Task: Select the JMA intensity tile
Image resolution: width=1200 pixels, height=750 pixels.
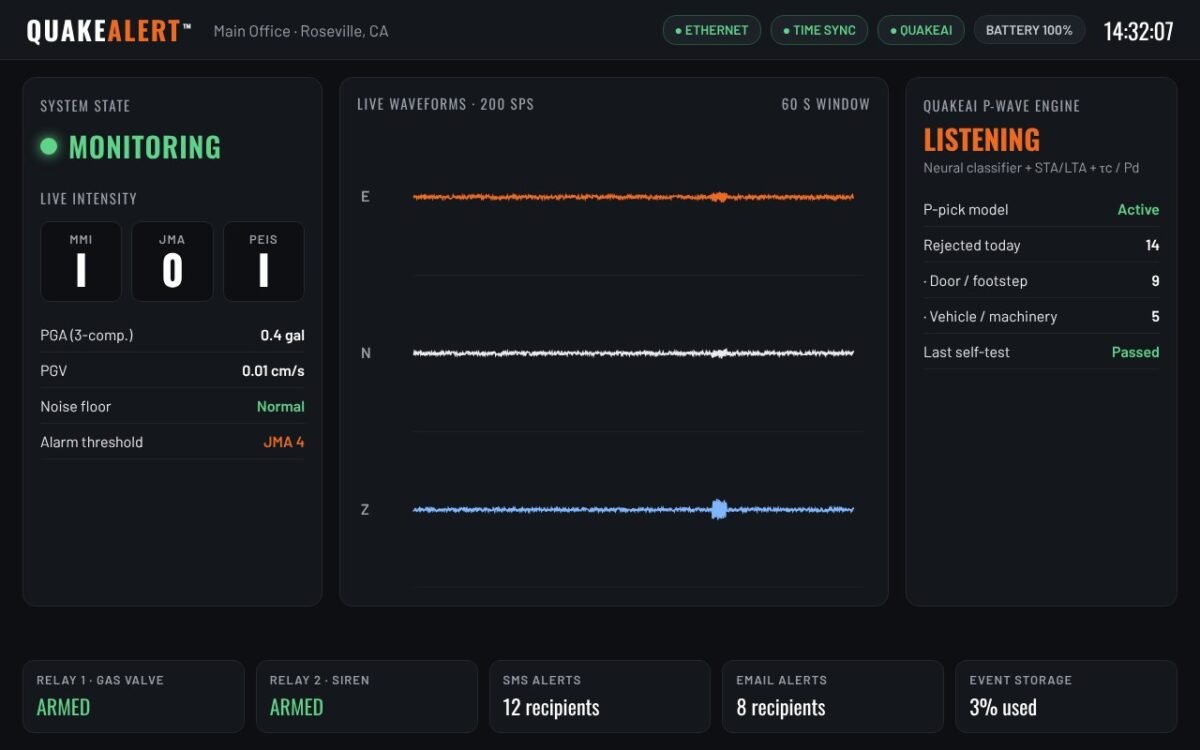Action: click(x=172, y=261)
